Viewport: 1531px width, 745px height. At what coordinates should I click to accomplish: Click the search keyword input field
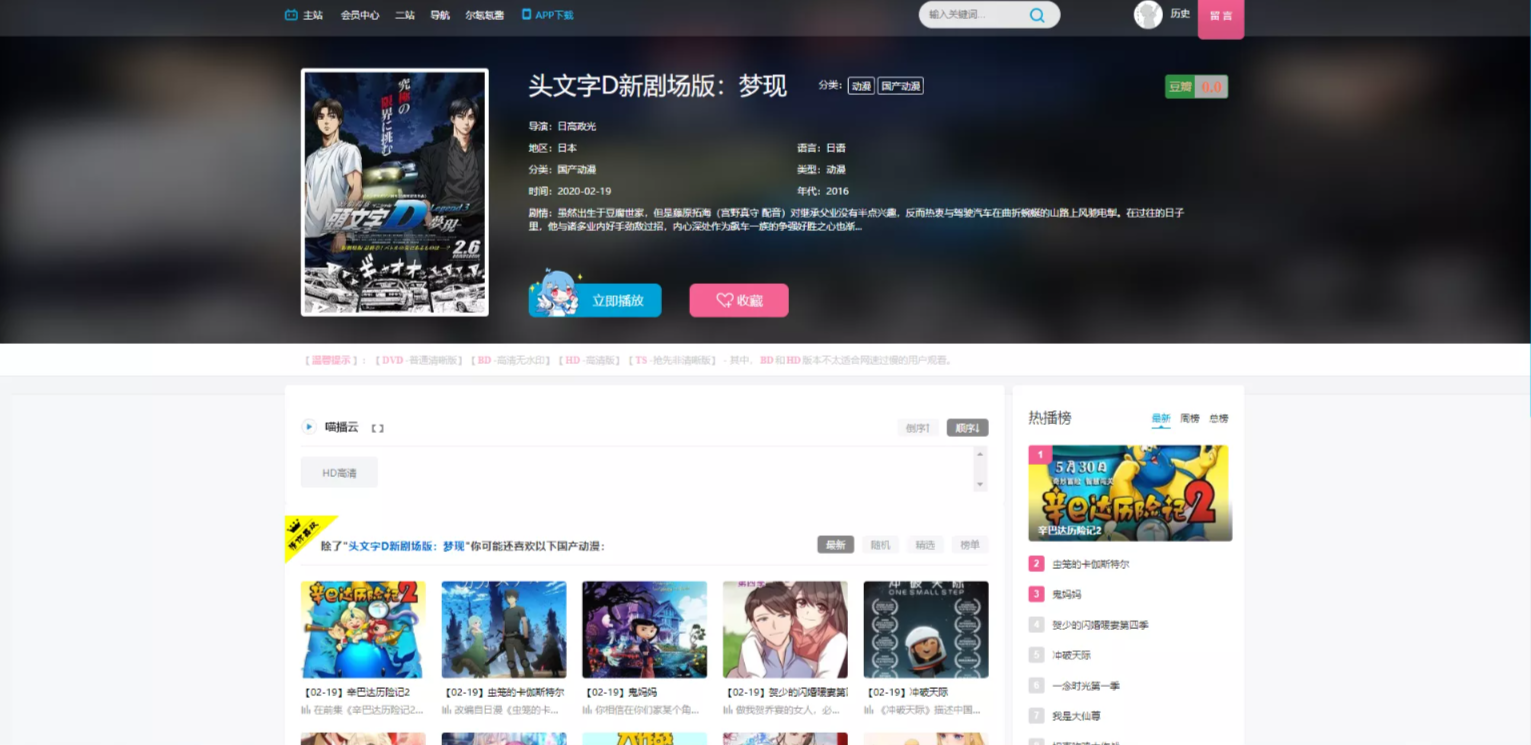[x=970, y=15]
